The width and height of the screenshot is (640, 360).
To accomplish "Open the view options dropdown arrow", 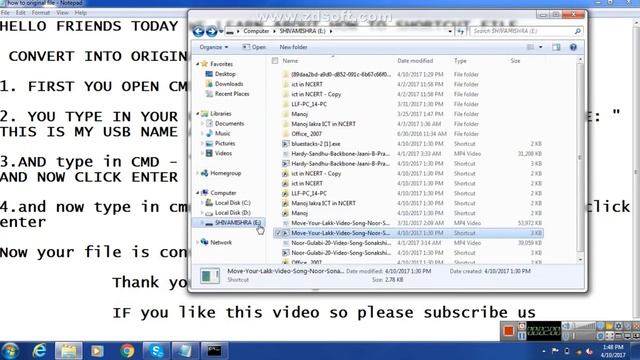I will [x=540, y=47].
